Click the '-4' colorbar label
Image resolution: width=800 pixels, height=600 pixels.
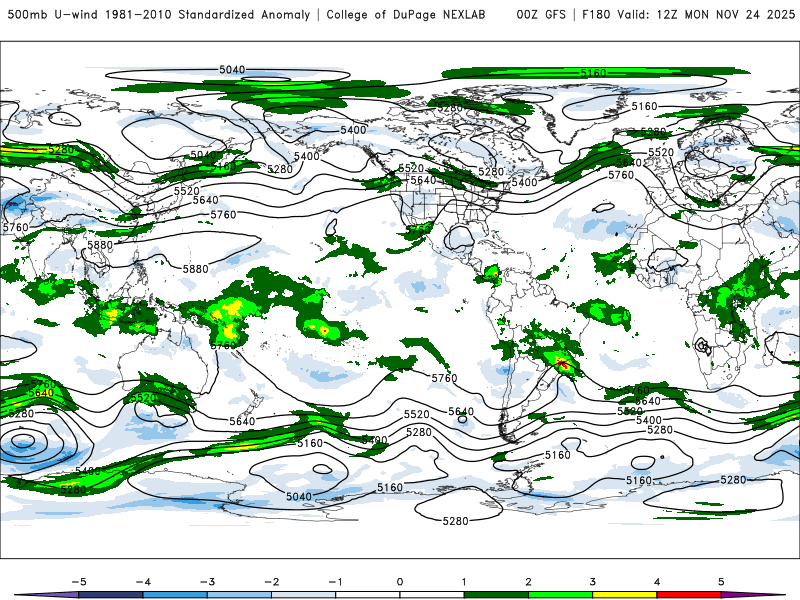143,582
